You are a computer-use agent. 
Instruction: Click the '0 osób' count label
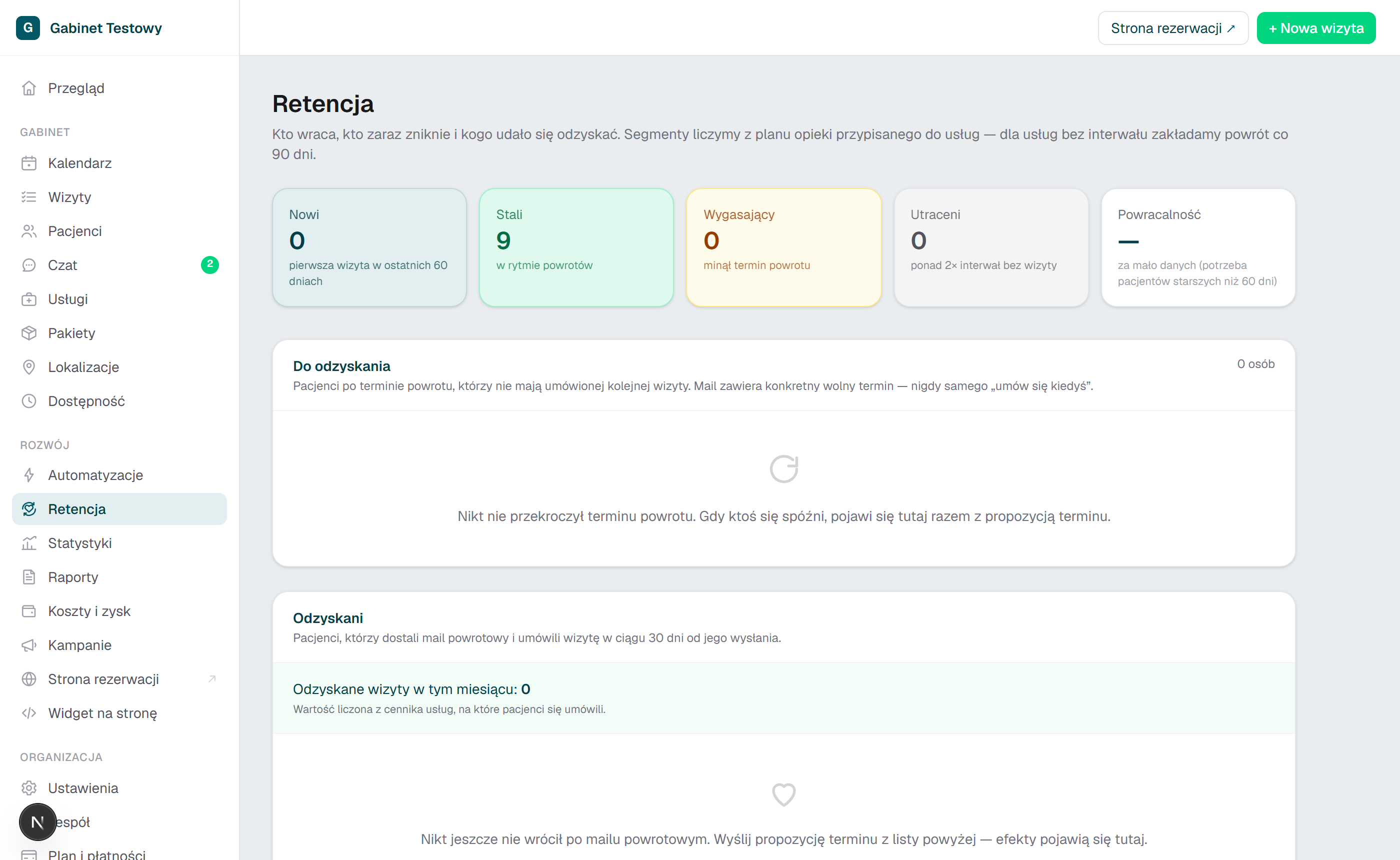[x=1255, y=364]
